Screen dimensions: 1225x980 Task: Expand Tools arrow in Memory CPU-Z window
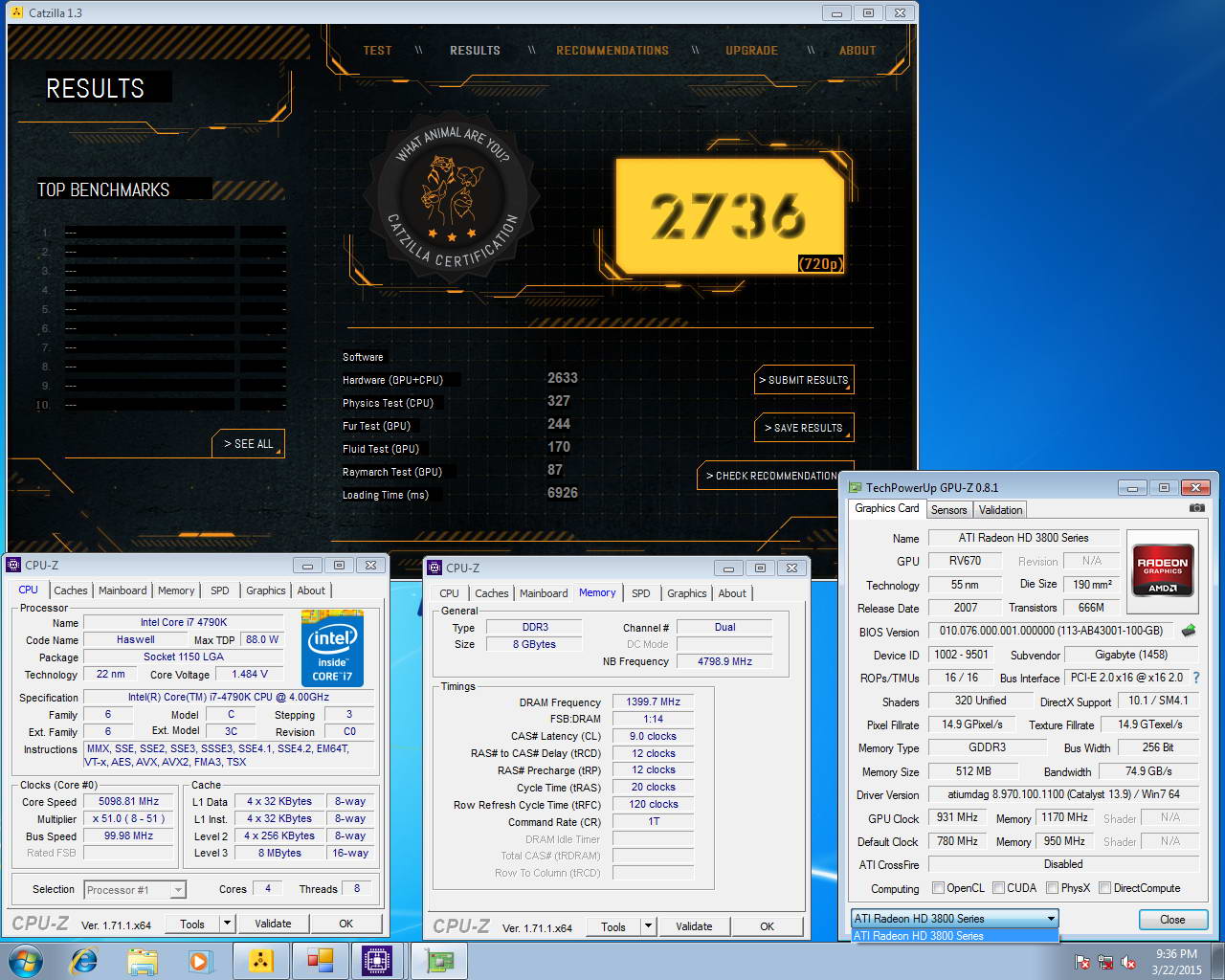(x=648, y=926)
